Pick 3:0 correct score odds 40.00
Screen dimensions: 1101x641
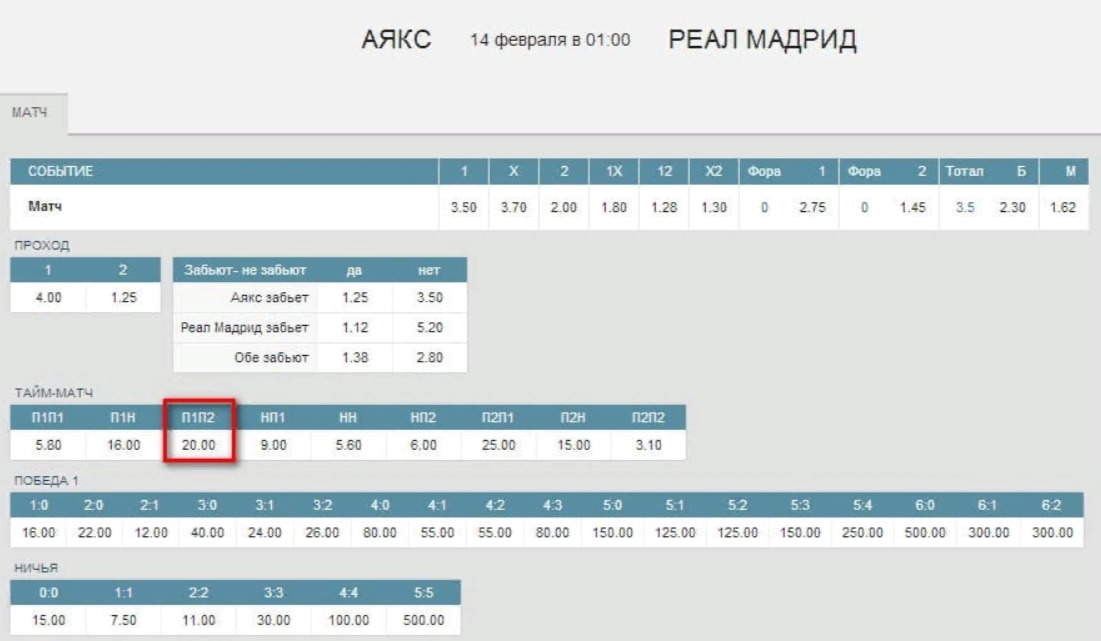coord(208,533)
